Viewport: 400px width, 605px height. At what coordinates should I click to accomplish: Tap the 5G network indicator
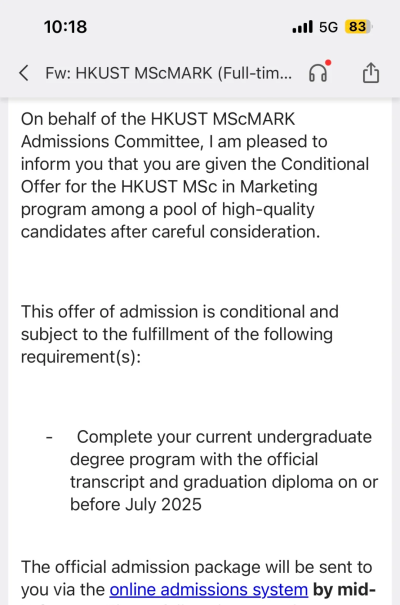(328, 27)
